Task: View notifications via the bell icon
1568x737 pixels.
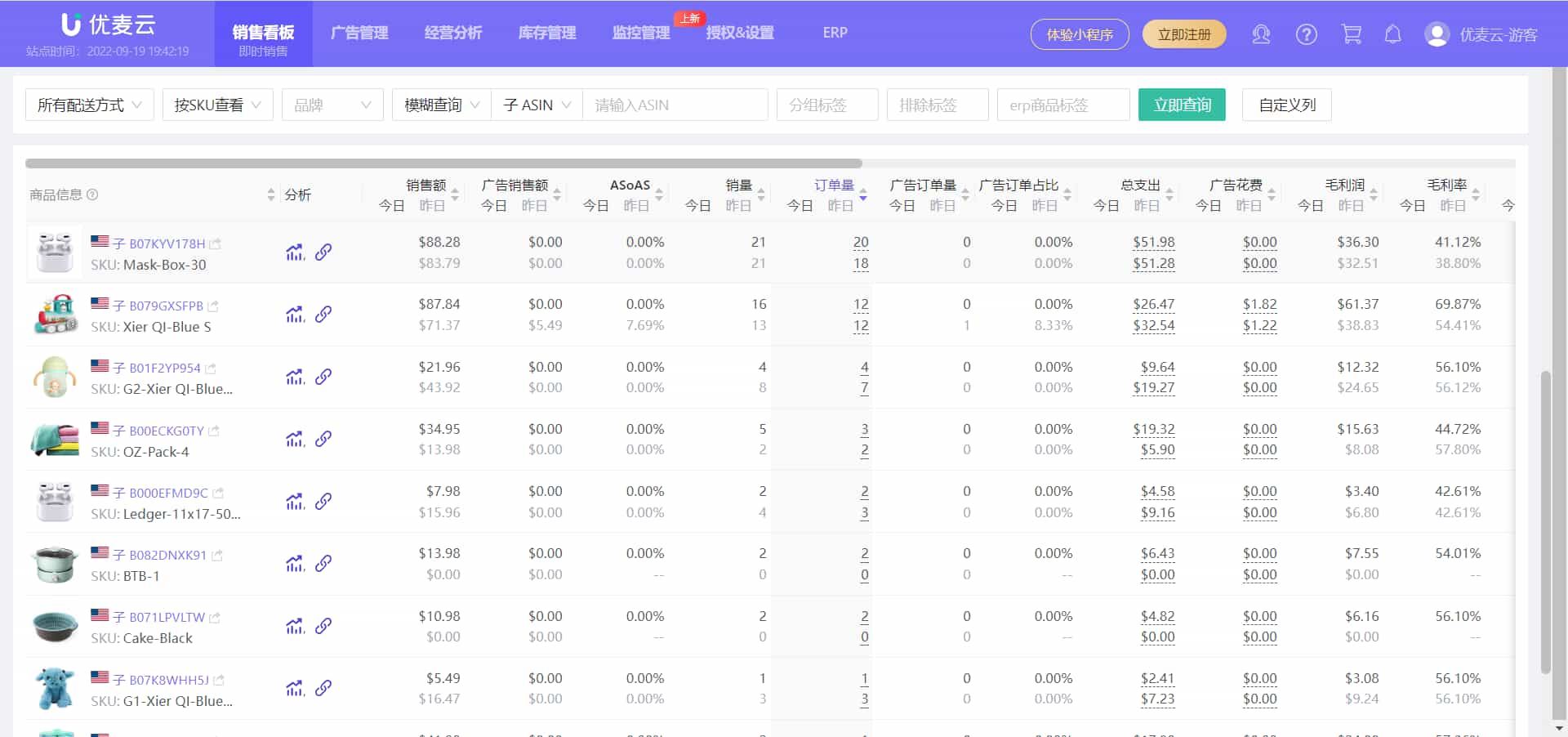Action: [1392, 34]
